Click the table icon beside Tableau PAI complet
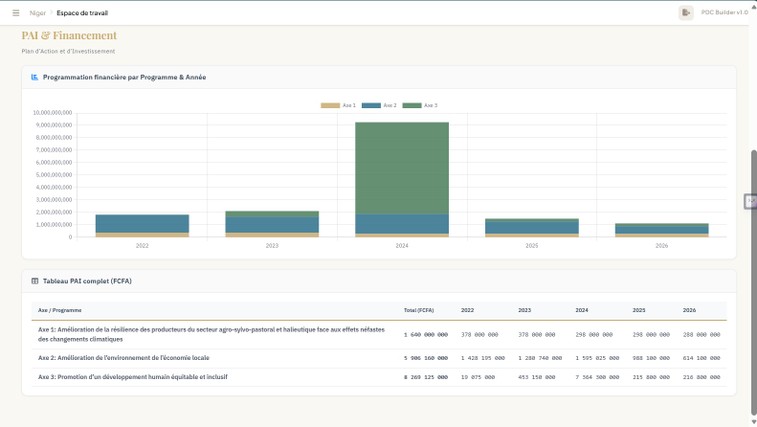 click(x=35, y=281)
